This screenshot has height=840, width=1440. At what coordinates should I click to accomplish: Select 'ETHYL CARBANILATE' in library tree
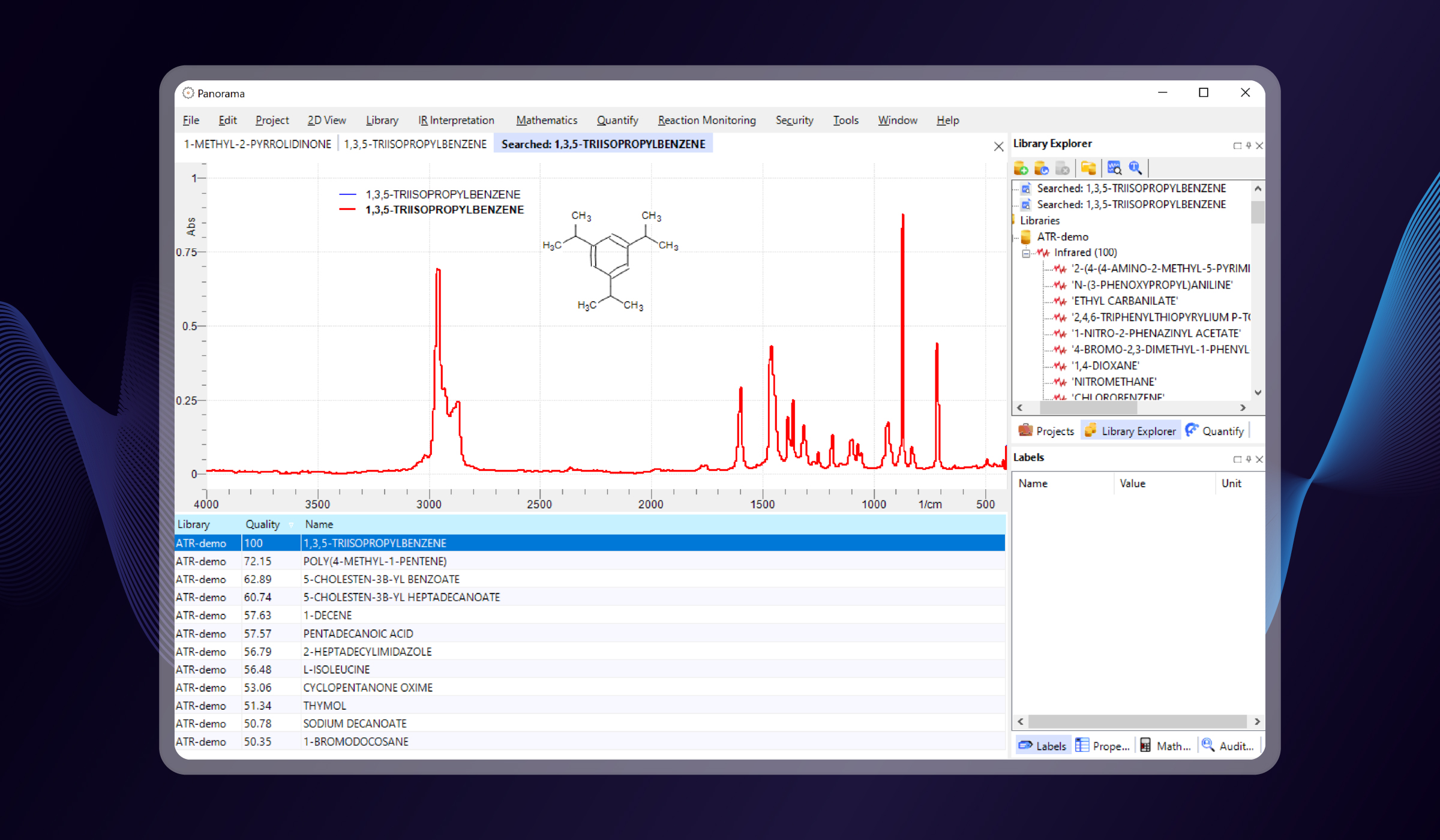pyautogui.click(x=1124, y=301)
